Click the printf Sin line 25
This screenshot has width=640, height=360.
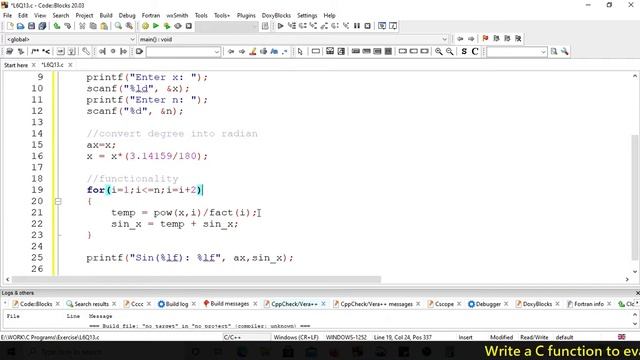click(190, 258)
